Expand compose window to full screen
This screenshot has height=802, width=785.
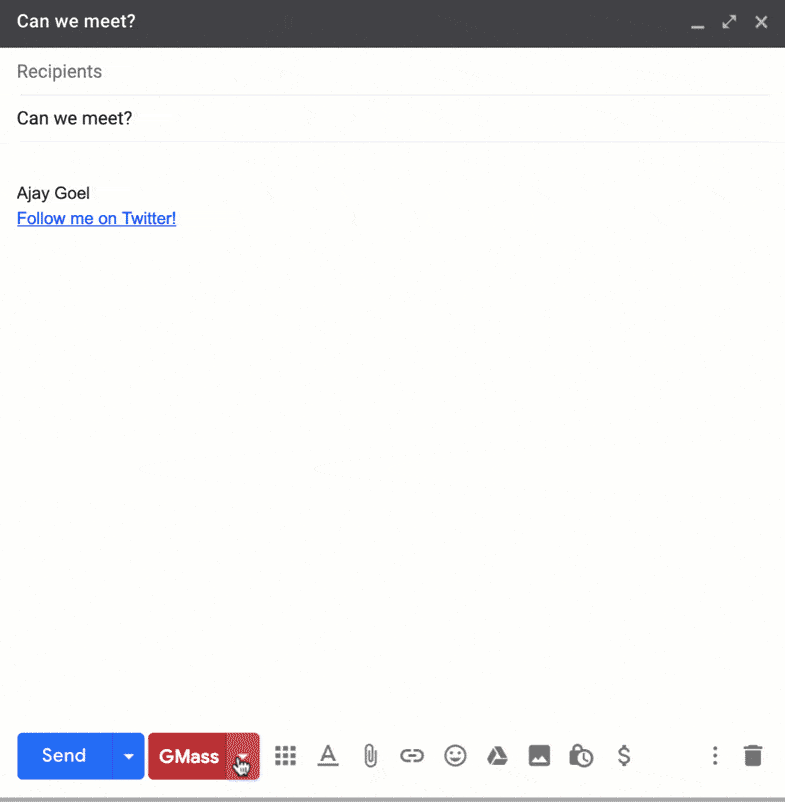click(x=729, y=22)
